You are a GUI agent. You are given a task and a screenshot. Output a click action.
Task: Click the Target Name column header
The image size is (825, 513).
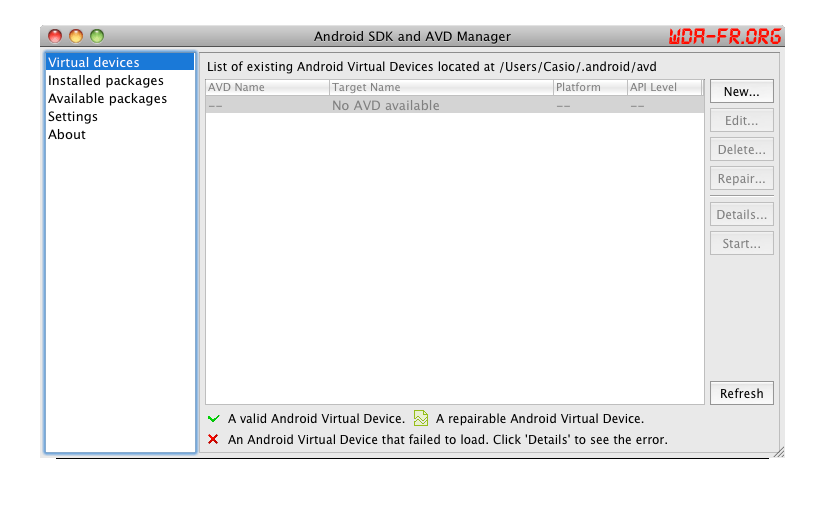click(440, 88)
